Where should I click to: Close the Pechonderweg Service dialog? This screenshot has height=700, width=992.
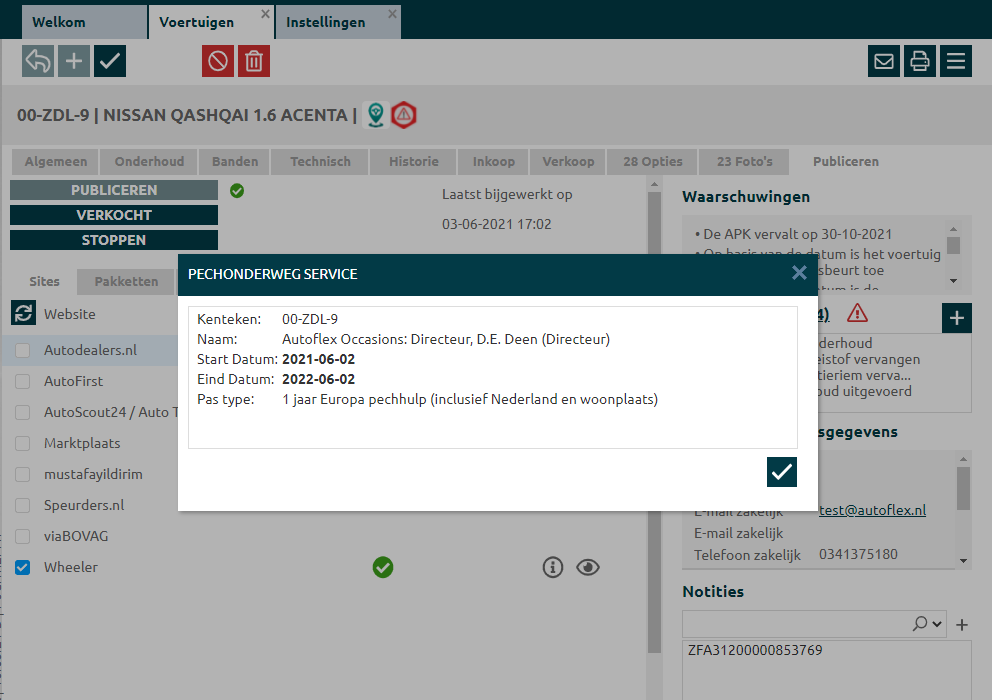click(799, 273)
